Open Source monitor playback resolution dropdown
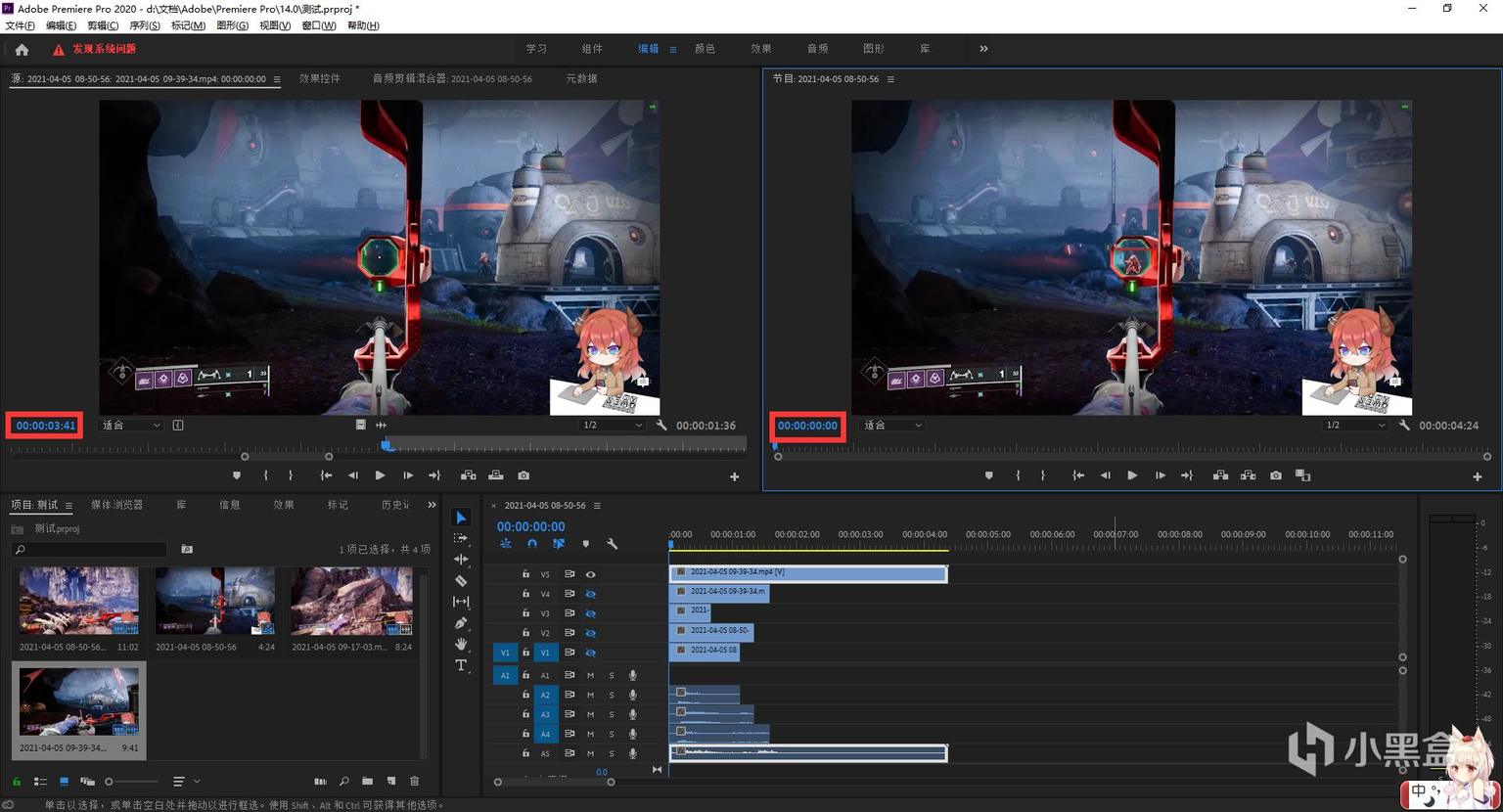The image size is (1503, 812). point(613,426)
